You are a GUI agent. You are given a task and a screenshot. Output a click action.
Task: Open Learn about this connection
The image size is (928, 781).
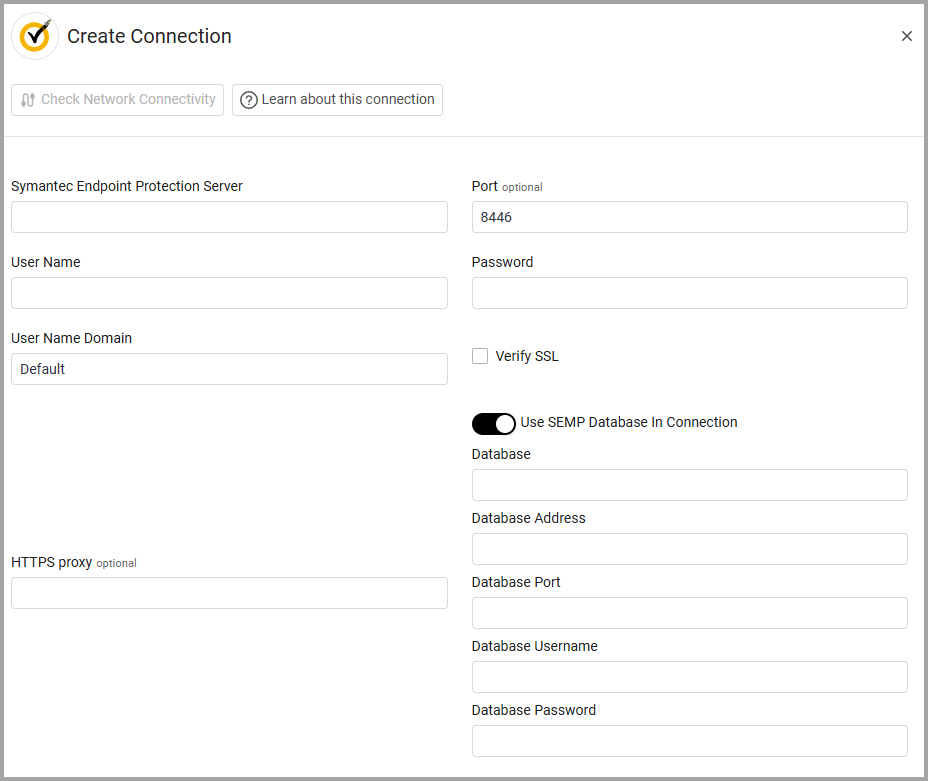[x=337, y=100]
